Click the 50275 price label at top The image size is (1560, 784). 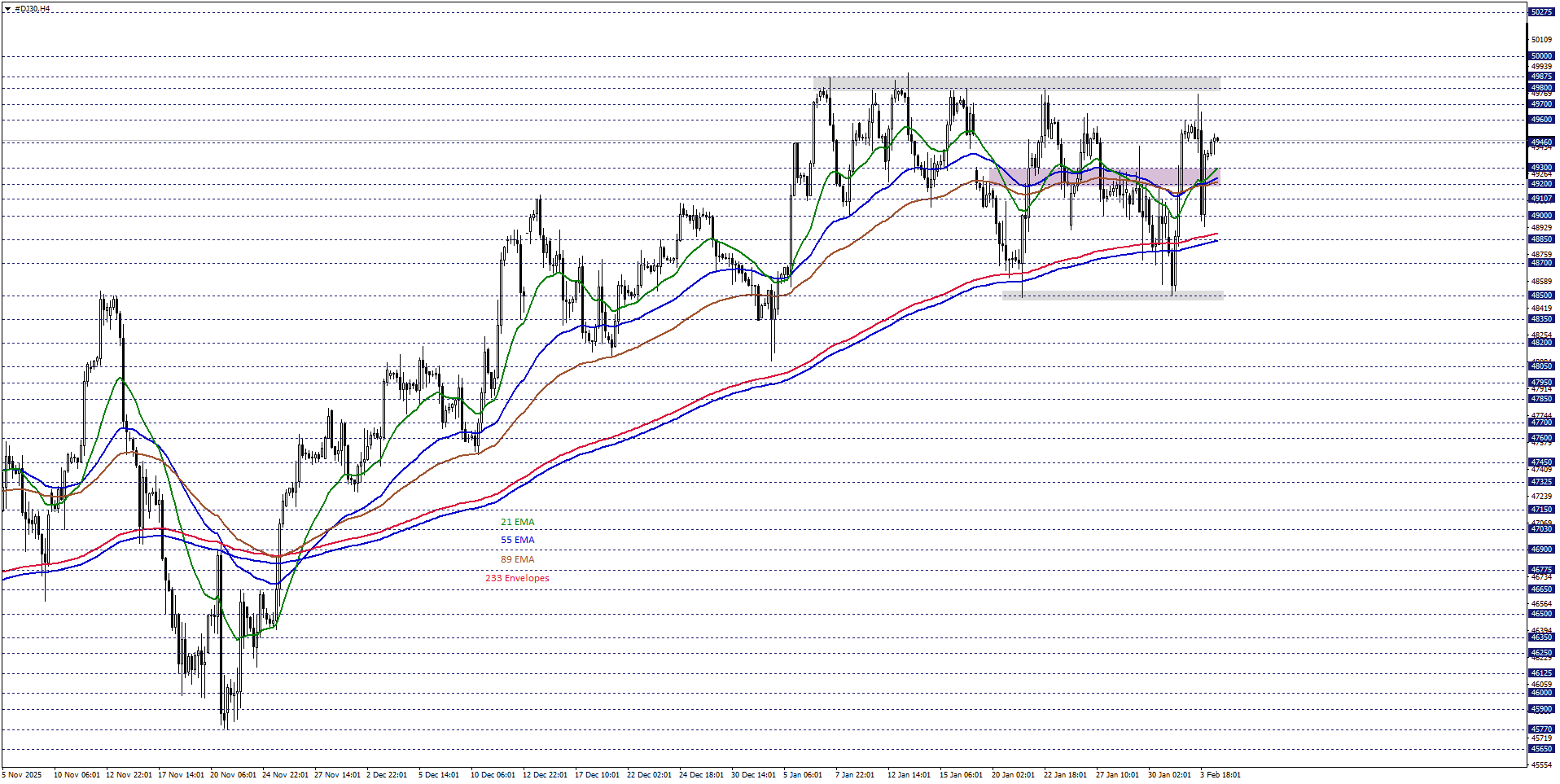point(1541,11)
